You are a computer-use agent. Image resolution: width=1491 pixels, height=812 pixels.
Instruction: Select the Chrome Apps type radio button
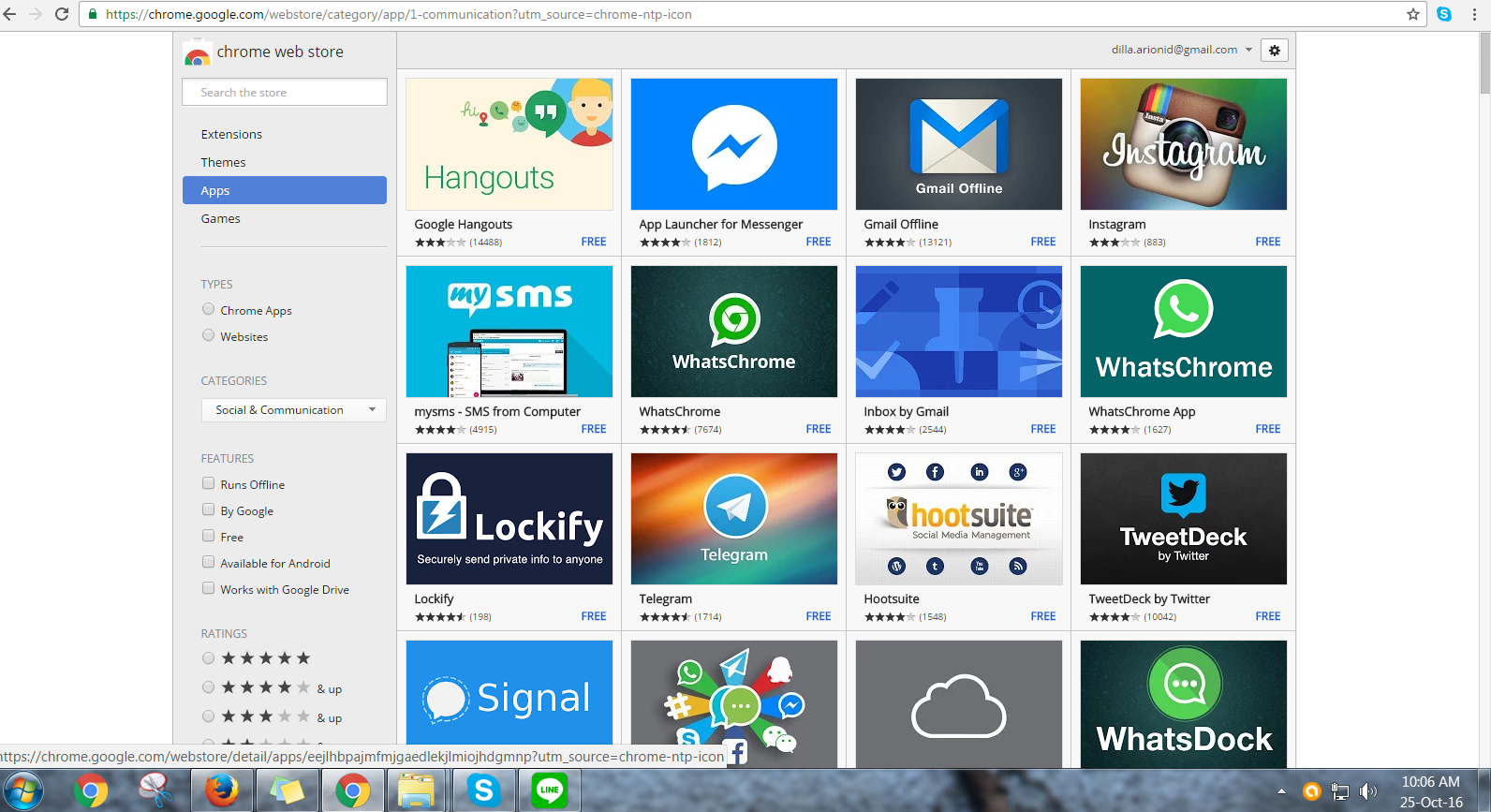pyautogui.click(x=208, y=309)
